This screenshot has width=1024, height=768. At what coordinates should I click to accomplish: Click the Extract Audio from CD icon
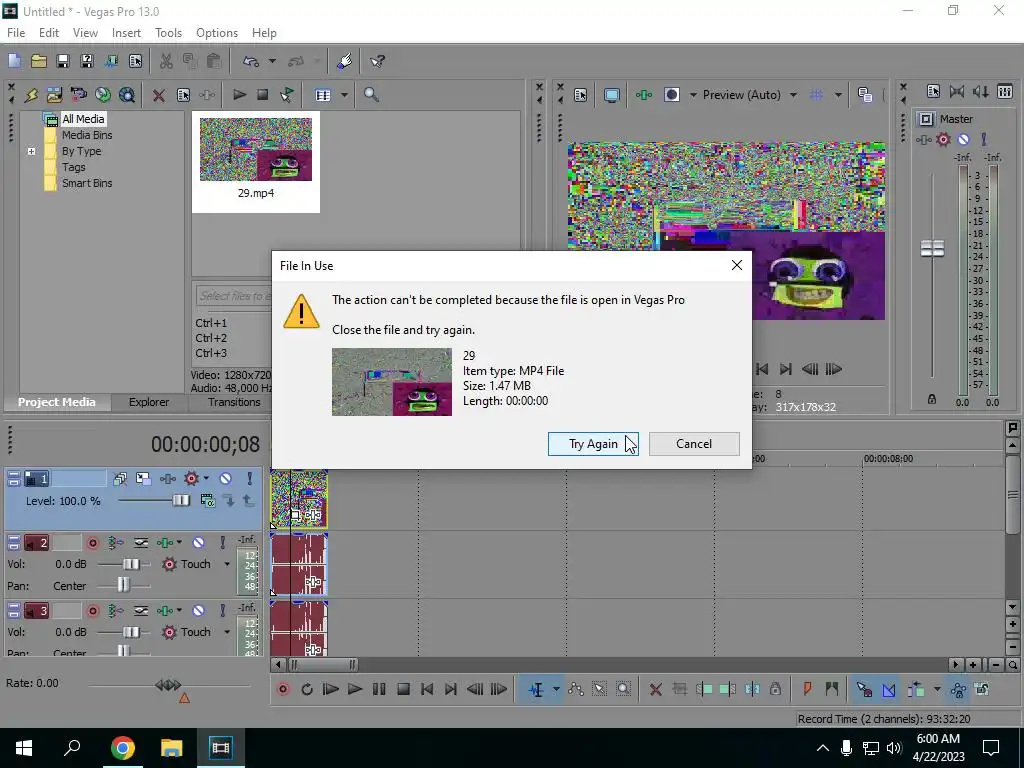click(103, 95)
